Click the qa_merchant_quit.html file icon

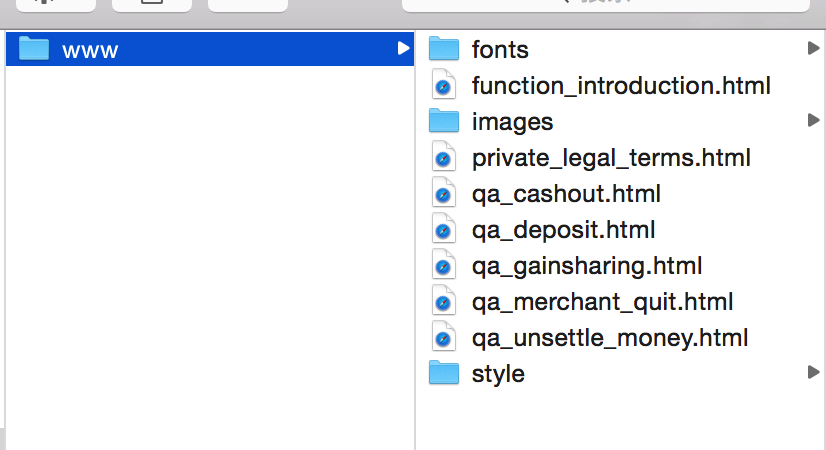click(x=444, y=302)
